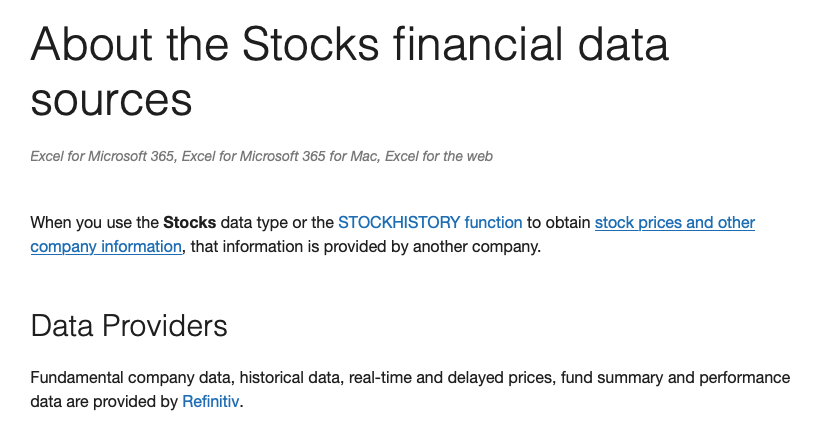Open the STOCKHISTORY function link
This screenshot has height=424, width=819.
(x=430, y=222)
